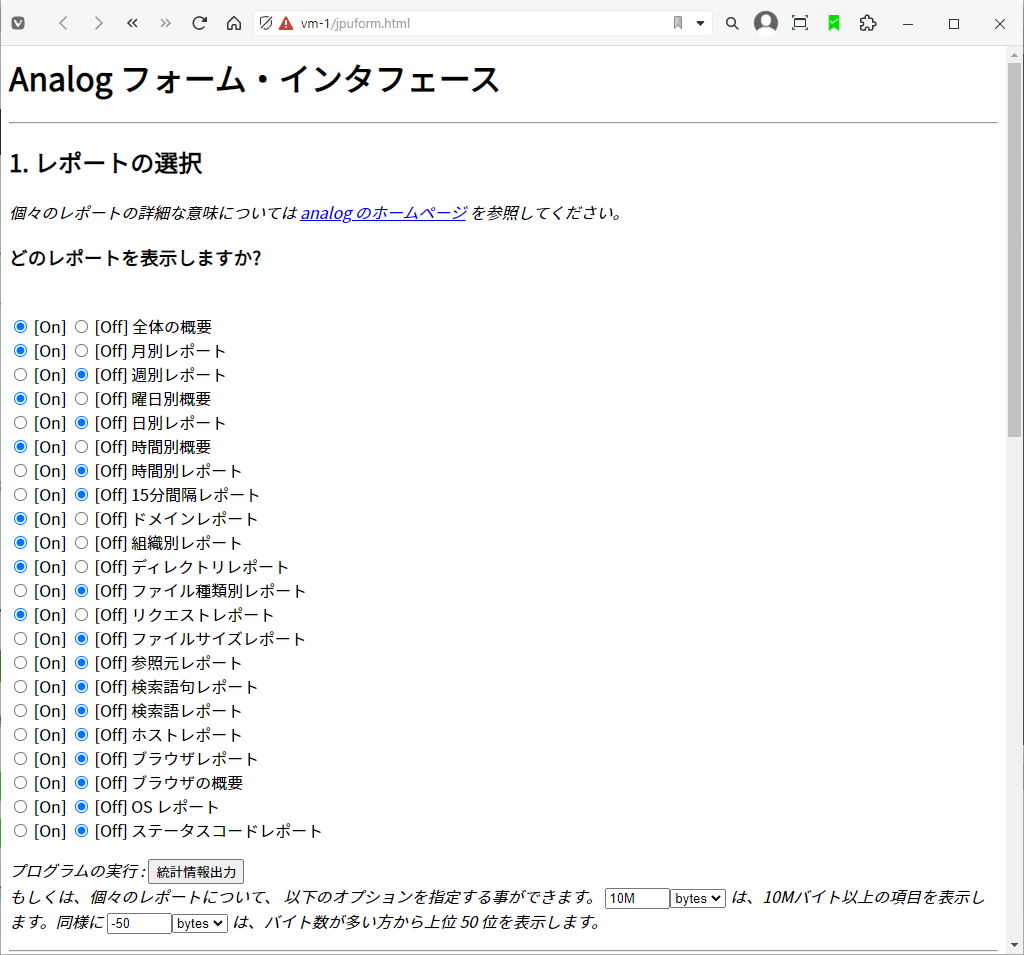Open the extensions puzzle icon
This screenshot has width=1024, height=955.
tap(868, 24)
